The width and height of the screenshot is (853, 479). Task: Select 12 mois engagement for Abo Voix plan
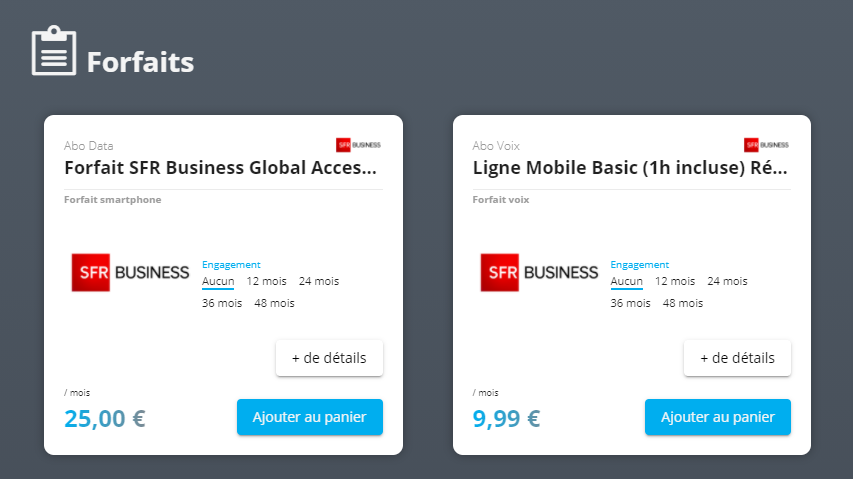click(x=675, y=281)
